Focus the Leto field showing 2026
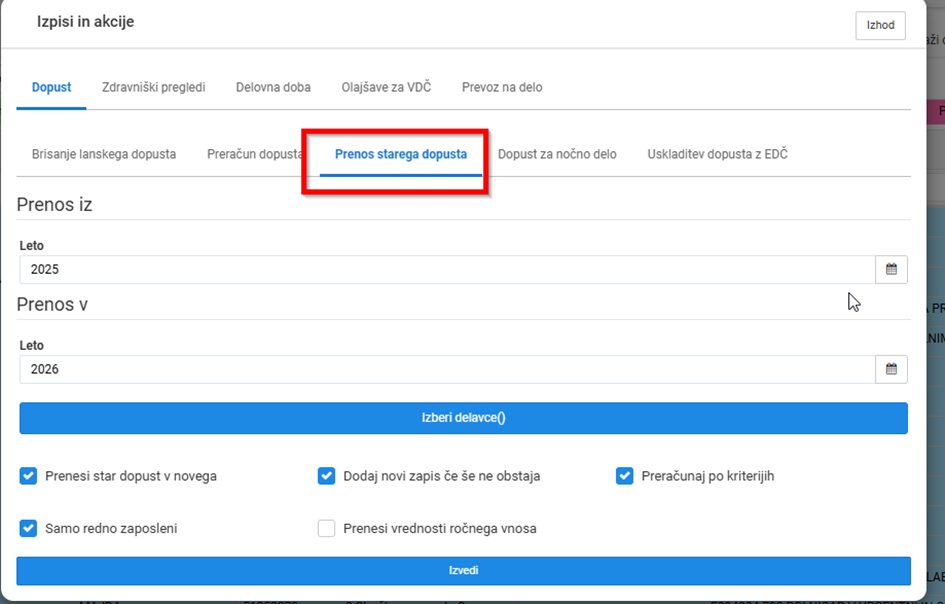 [x=447, y=369]
